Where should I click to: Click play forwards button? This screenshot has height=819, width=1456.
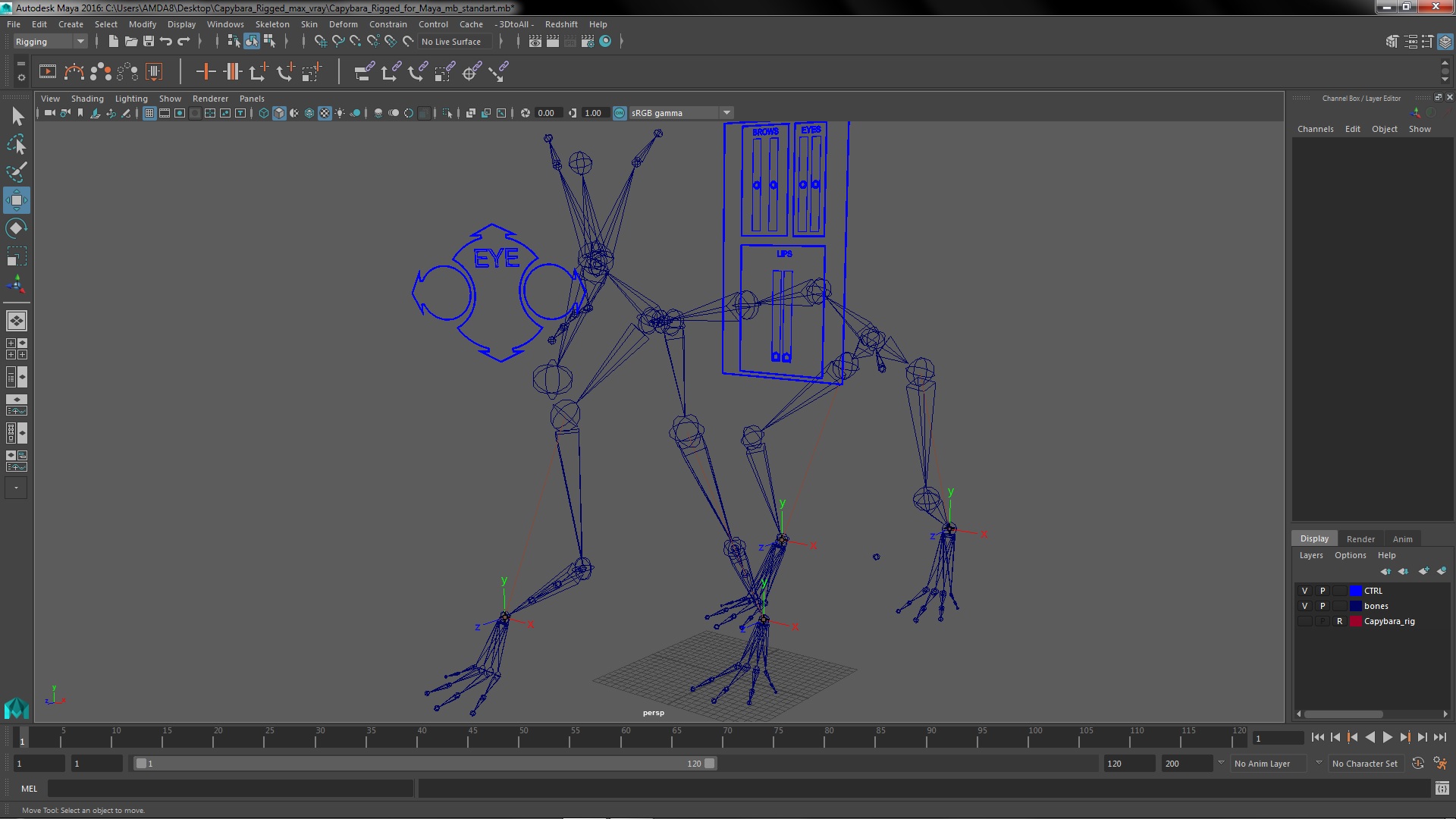[x=1387, y=737]
